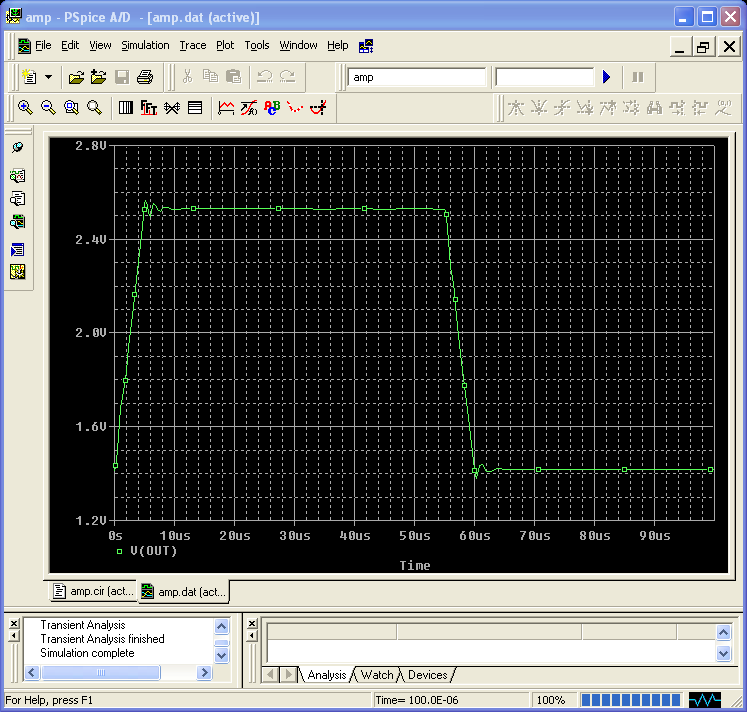747x712 pixels.
Task: Run simulation with the blue play button
Action: [x=606, y=77]
